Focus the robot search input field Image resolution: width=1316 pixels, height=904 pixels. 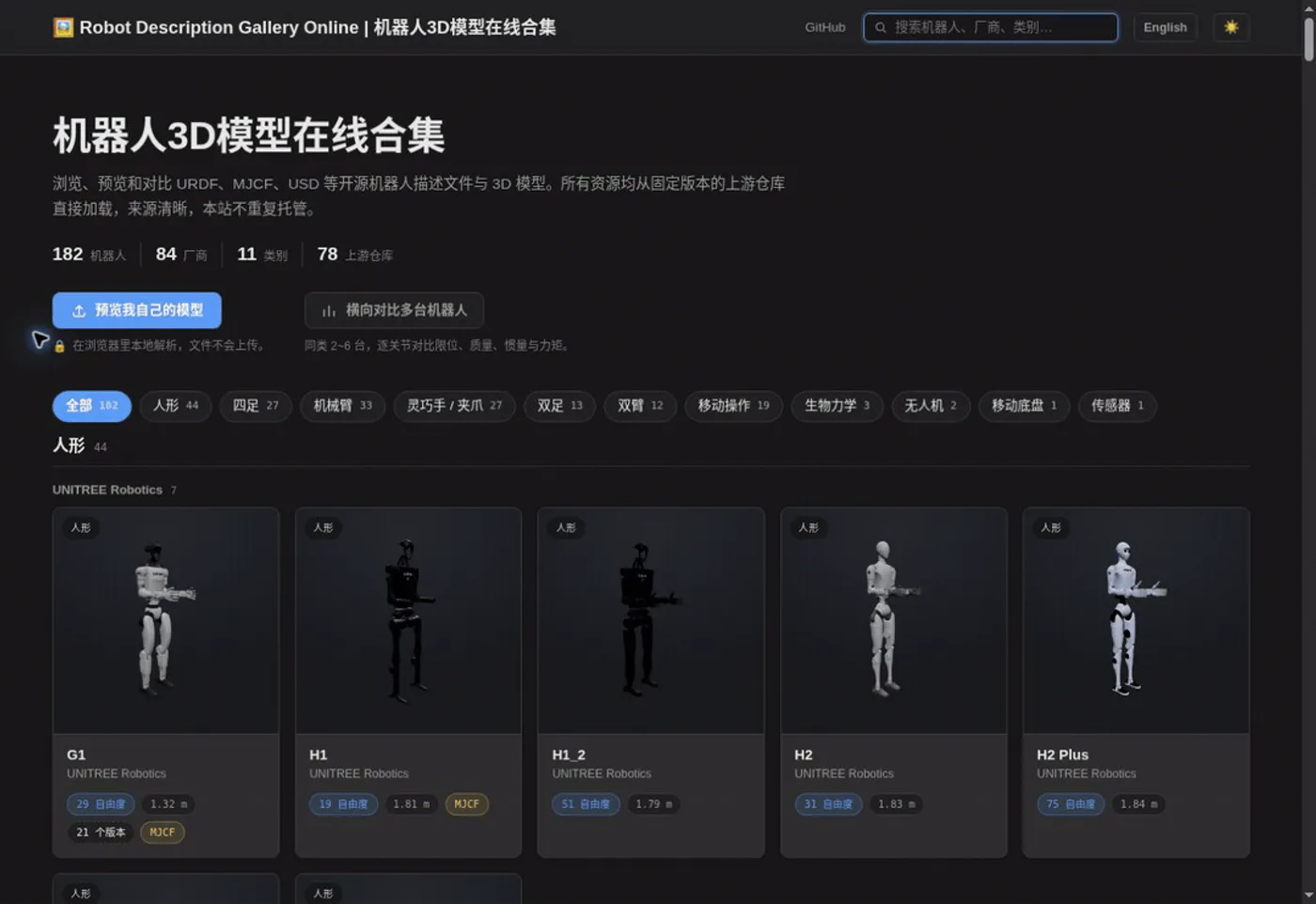(x=991, y=27)
